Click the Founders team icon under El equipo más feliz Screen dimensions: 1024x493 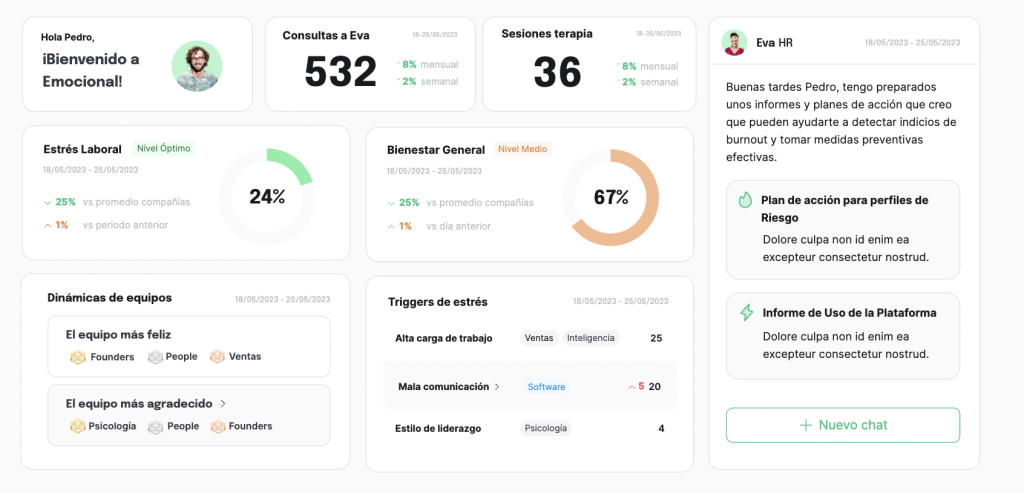(x=78, y=357)
